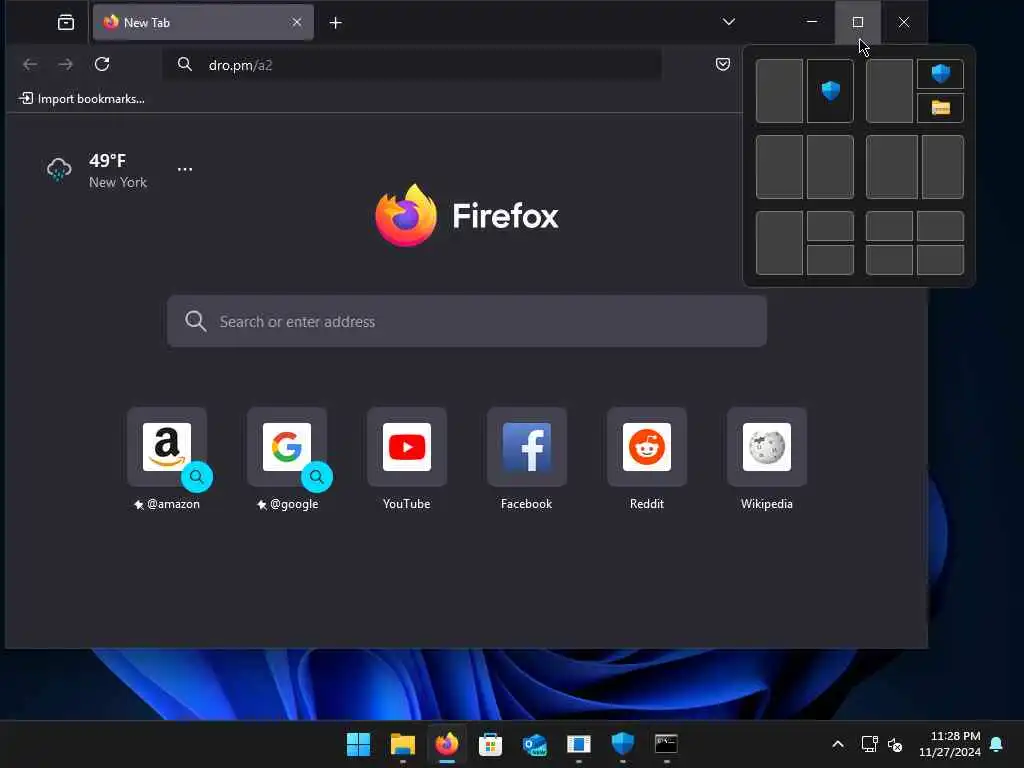
Task: Open File Explorer from the taskbar
Action: click(x=403, y=744)
